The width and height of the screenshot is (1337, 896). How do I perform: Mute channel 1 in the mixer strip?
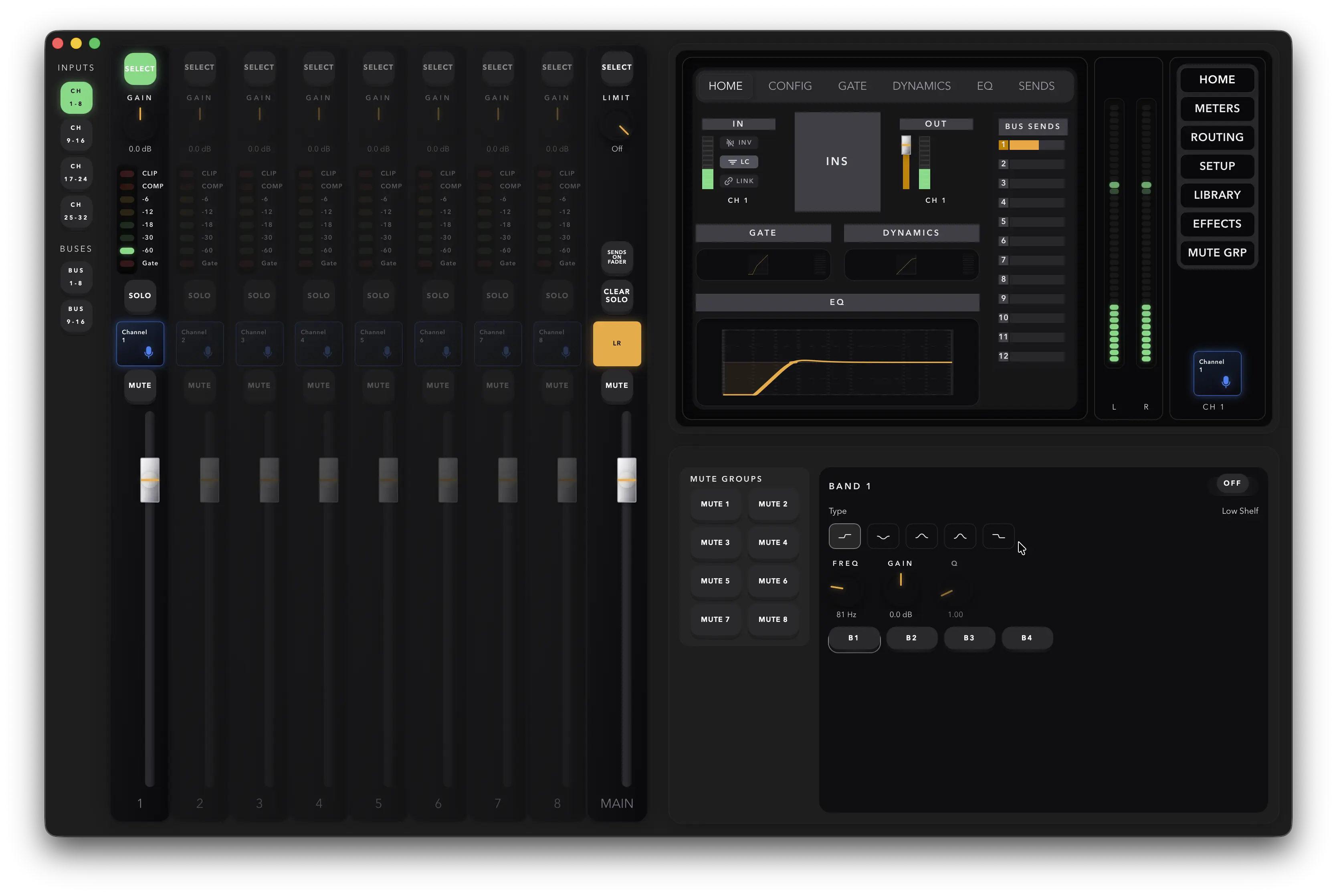139,386
